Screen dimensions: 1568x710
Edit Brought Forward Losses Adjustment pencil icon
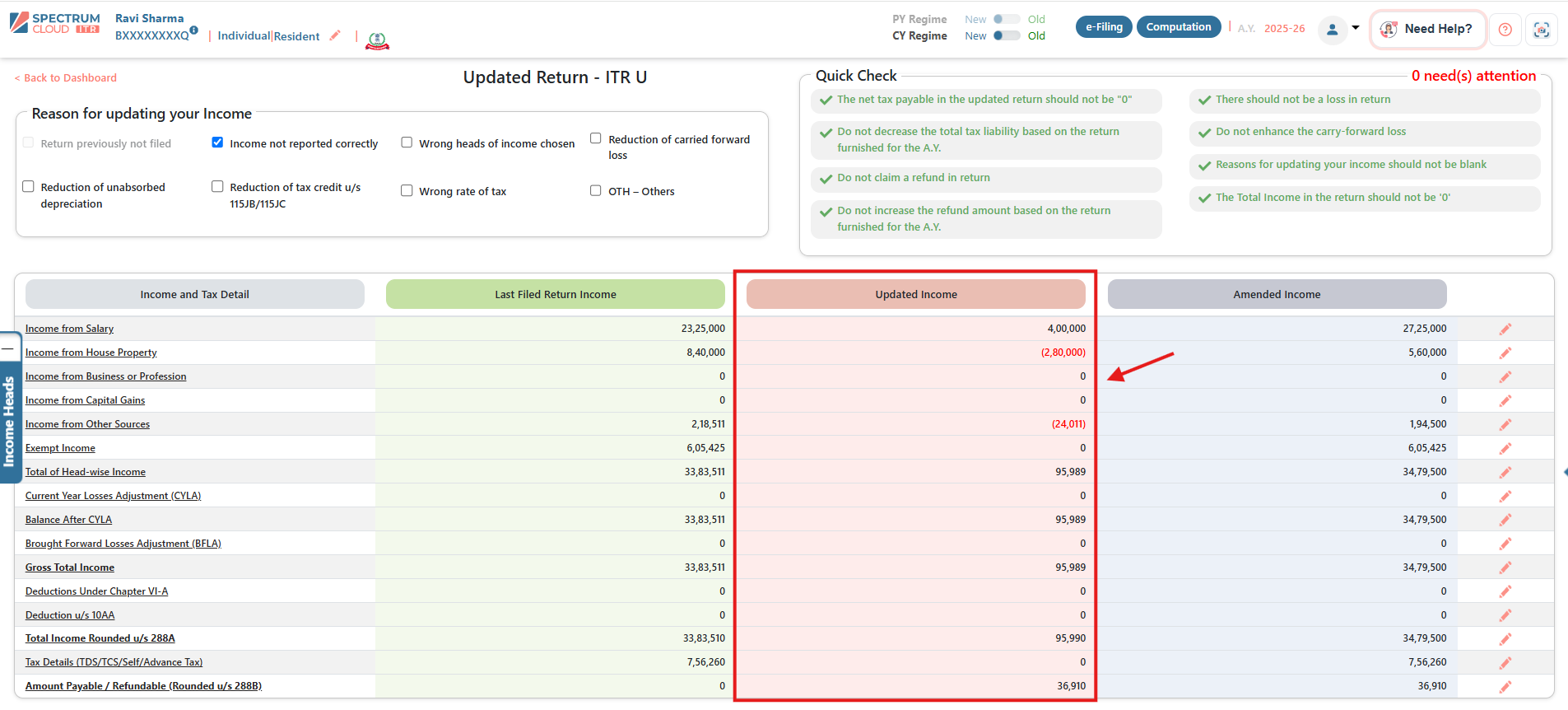[1505, 544]
